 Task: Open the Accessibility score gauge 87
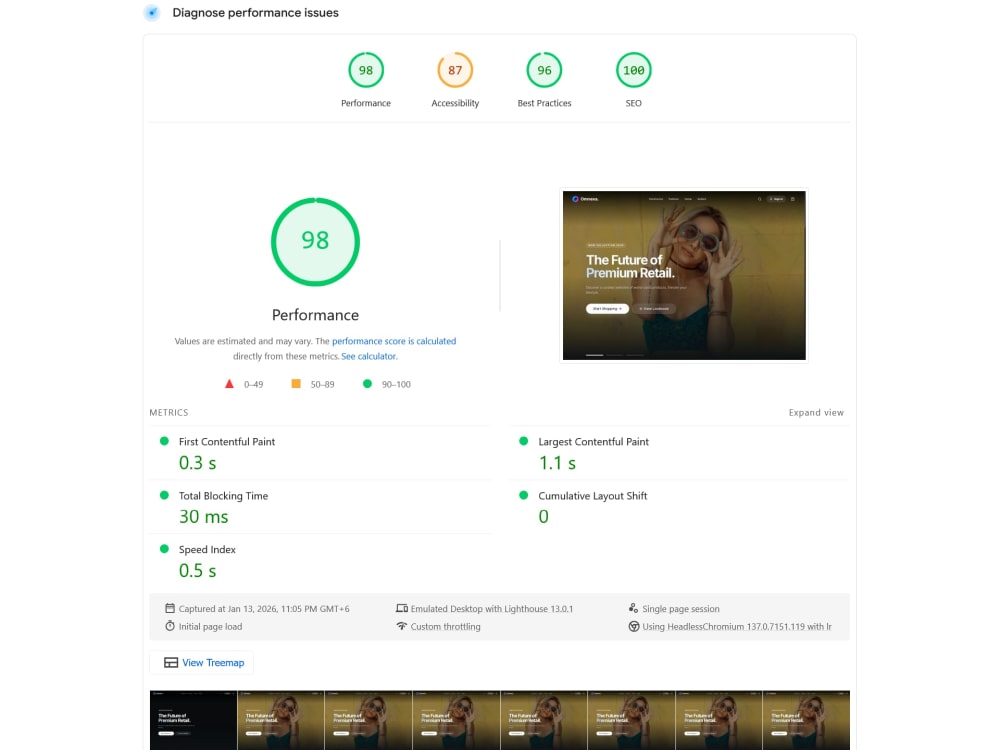pos(455,70)
